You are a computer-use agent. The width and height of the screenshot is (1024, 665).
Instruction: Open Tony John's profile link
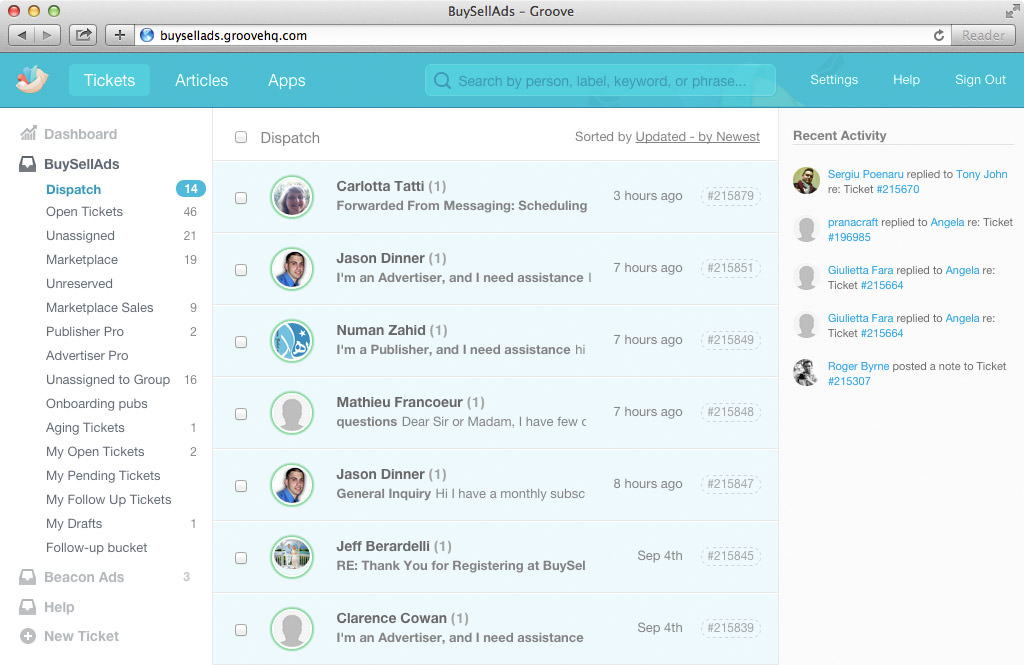[982, 174]
